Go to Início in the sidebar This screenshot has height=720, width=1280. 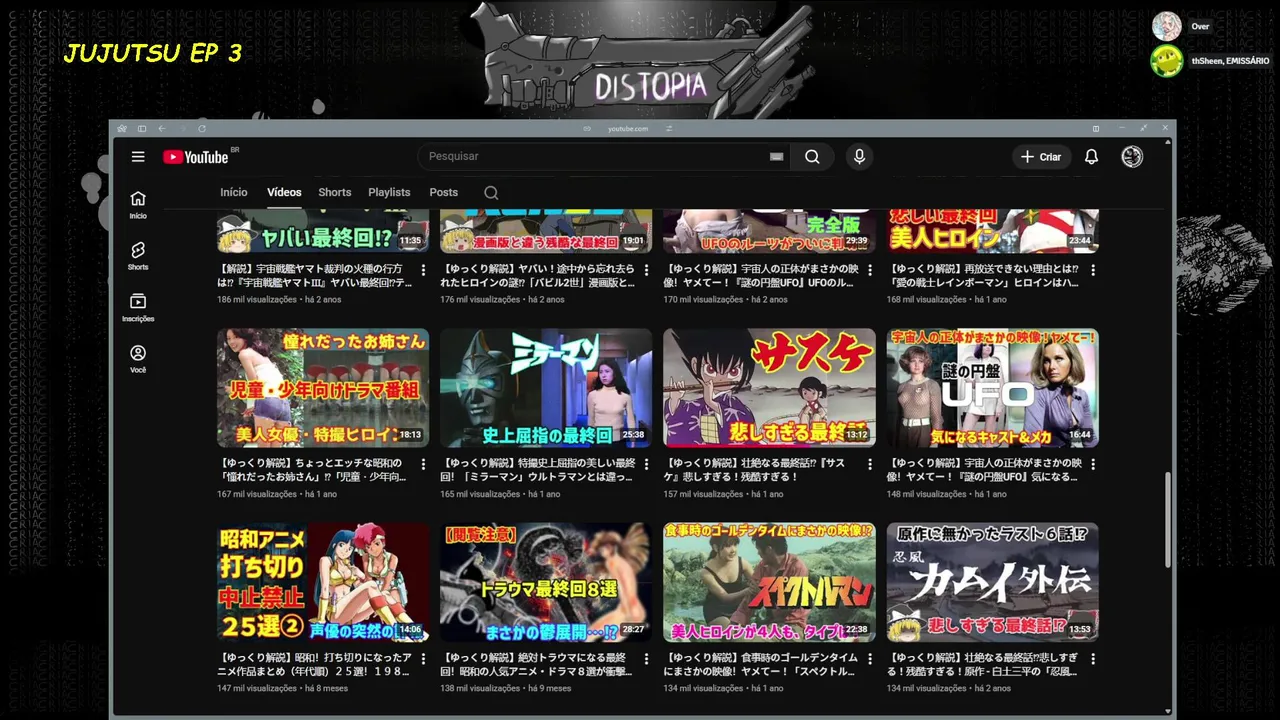(138, 204)
